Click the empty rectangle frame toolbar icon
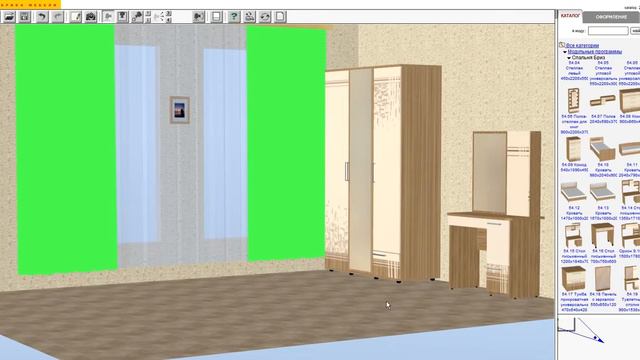640x360 pixels. pos(216,17)
